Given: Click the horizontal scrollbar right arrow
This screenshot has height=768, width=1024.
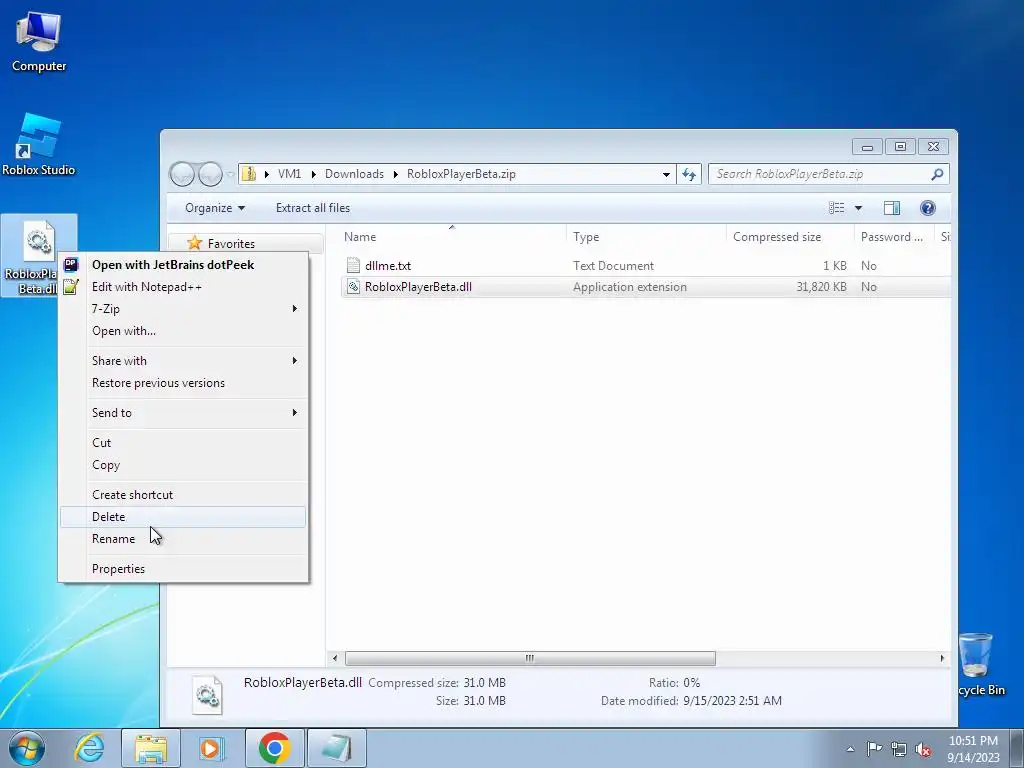Looking at the screenshot, I should click(x=942, y=658).
